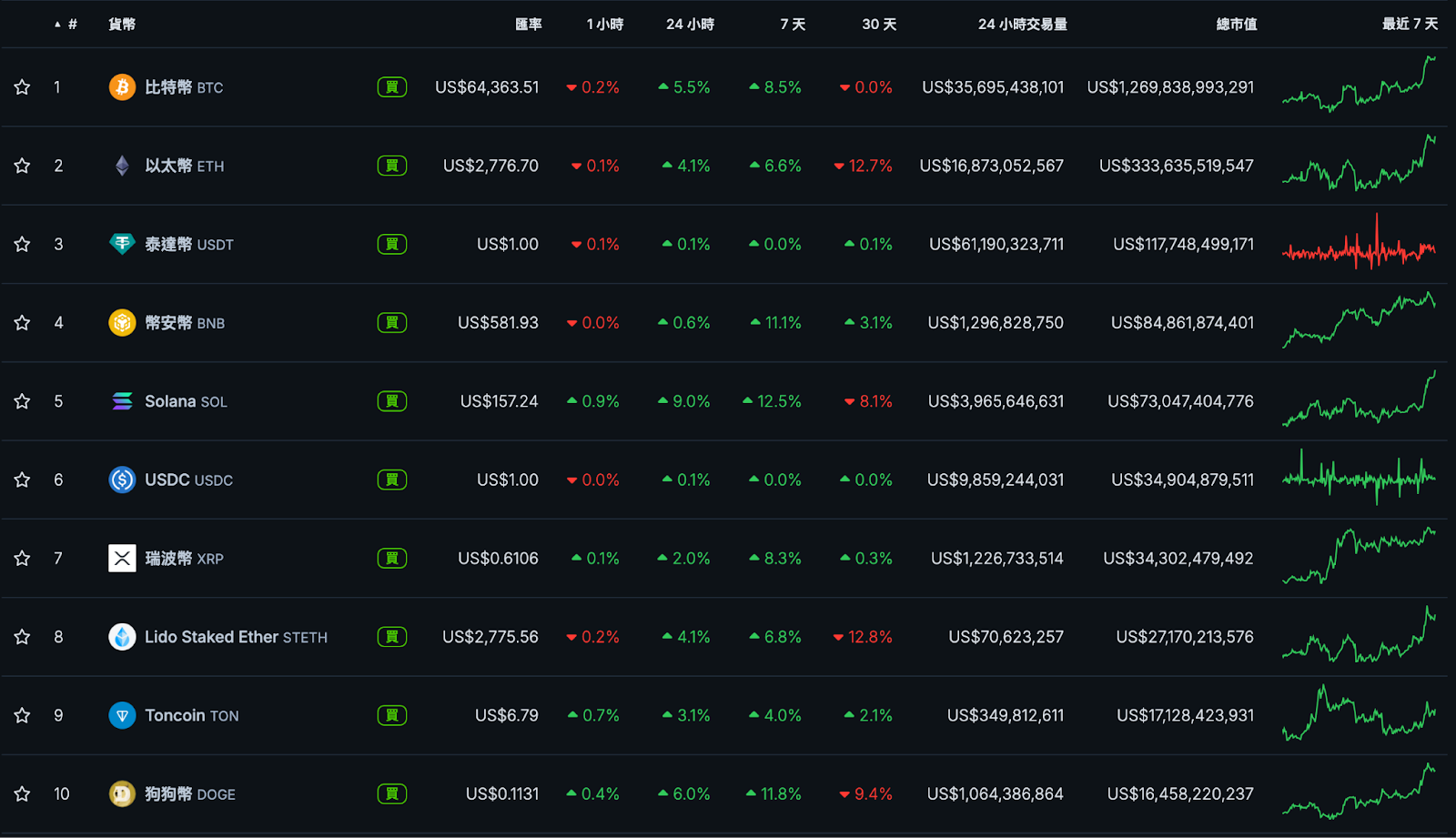Click the buy button for SOL
This screenshot has width=1456, height=838.
pyautogui.click(x=392, y=401)
